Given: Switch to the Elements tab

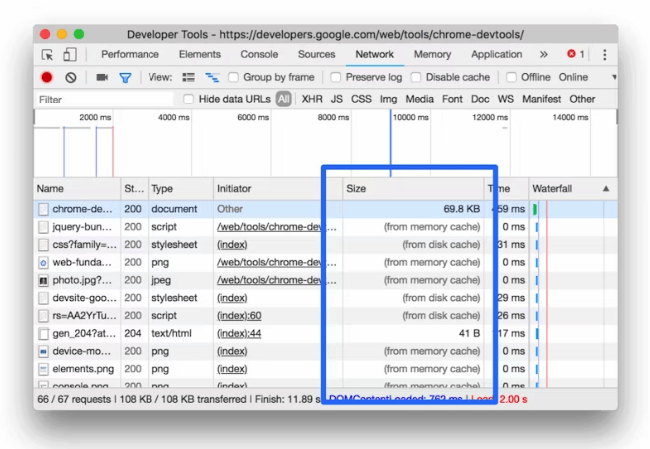Looking at the screenshot, I should coord(200,54).
